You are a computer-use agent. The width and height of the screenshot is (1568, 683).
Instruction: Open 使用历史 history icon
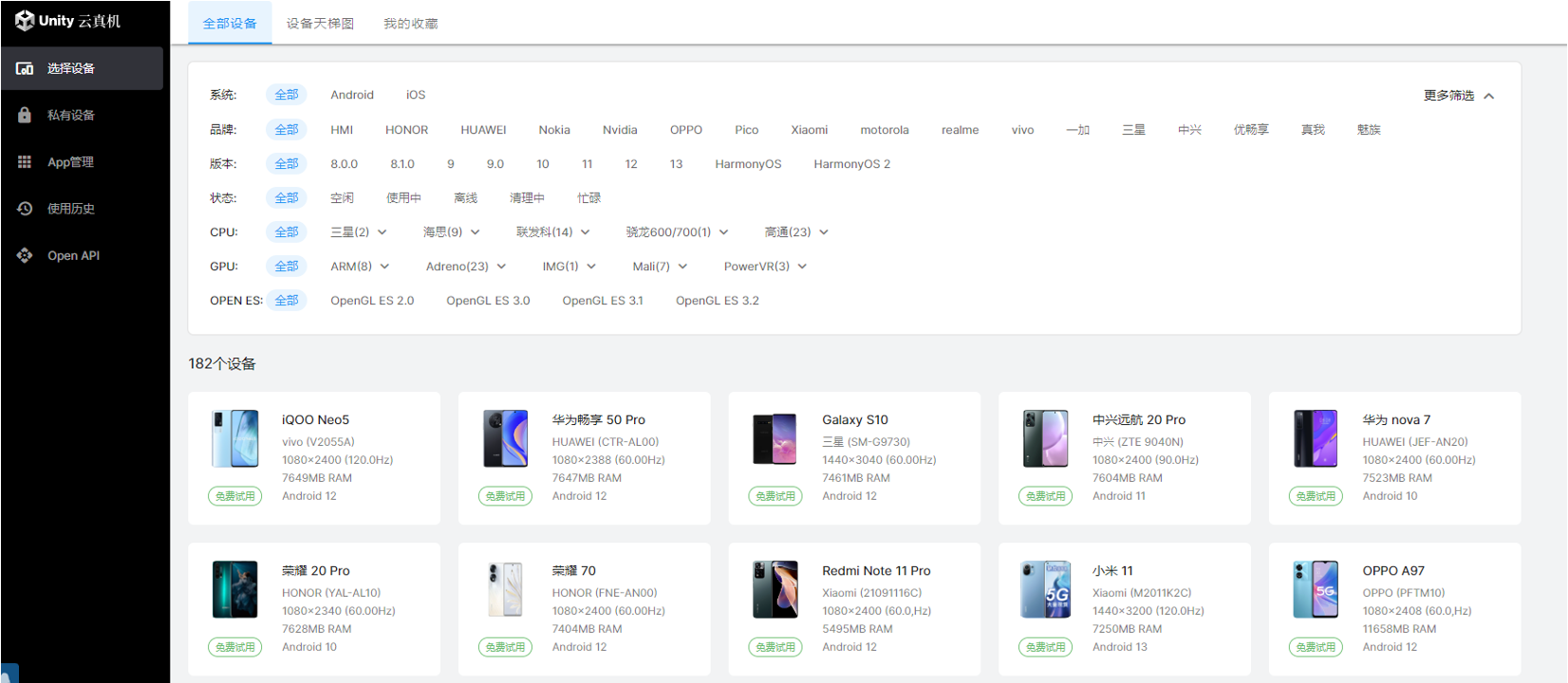click(x=25, y=209)
